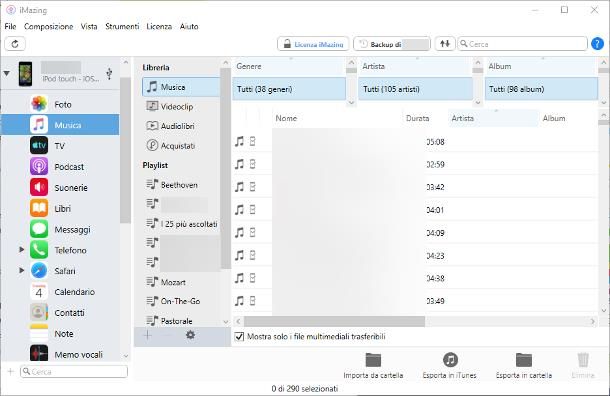The height and width of the screenshot is (396, 610).
Task: Select the track row with duration 04:23
Action: (x=415, y=256)
